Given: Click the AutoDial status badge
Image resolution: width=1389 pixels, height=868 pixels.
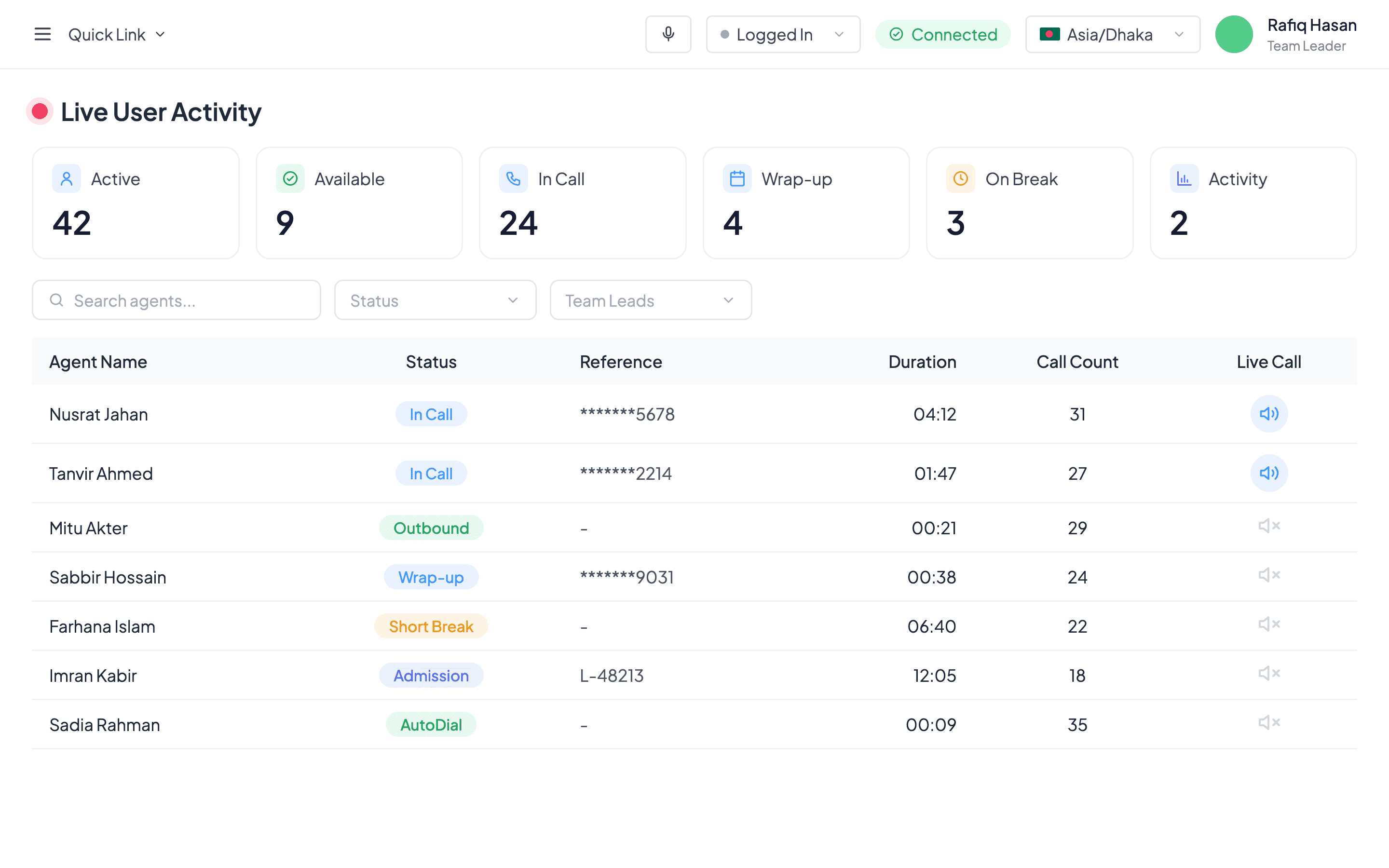Looking at the screenshot, I should 431,724.
